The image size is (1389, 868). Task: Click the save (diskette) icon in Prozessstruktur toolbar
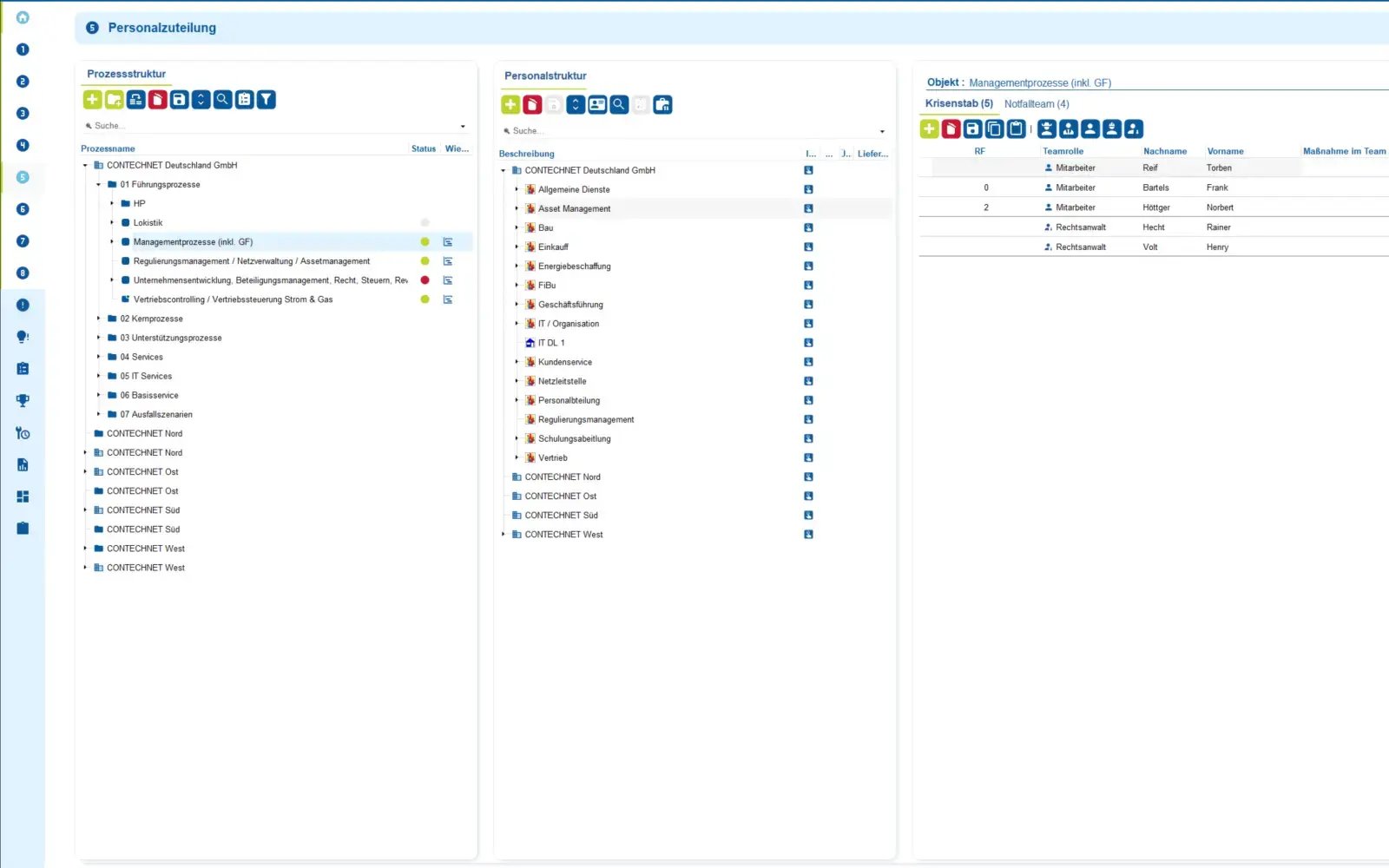pos(179,99)
